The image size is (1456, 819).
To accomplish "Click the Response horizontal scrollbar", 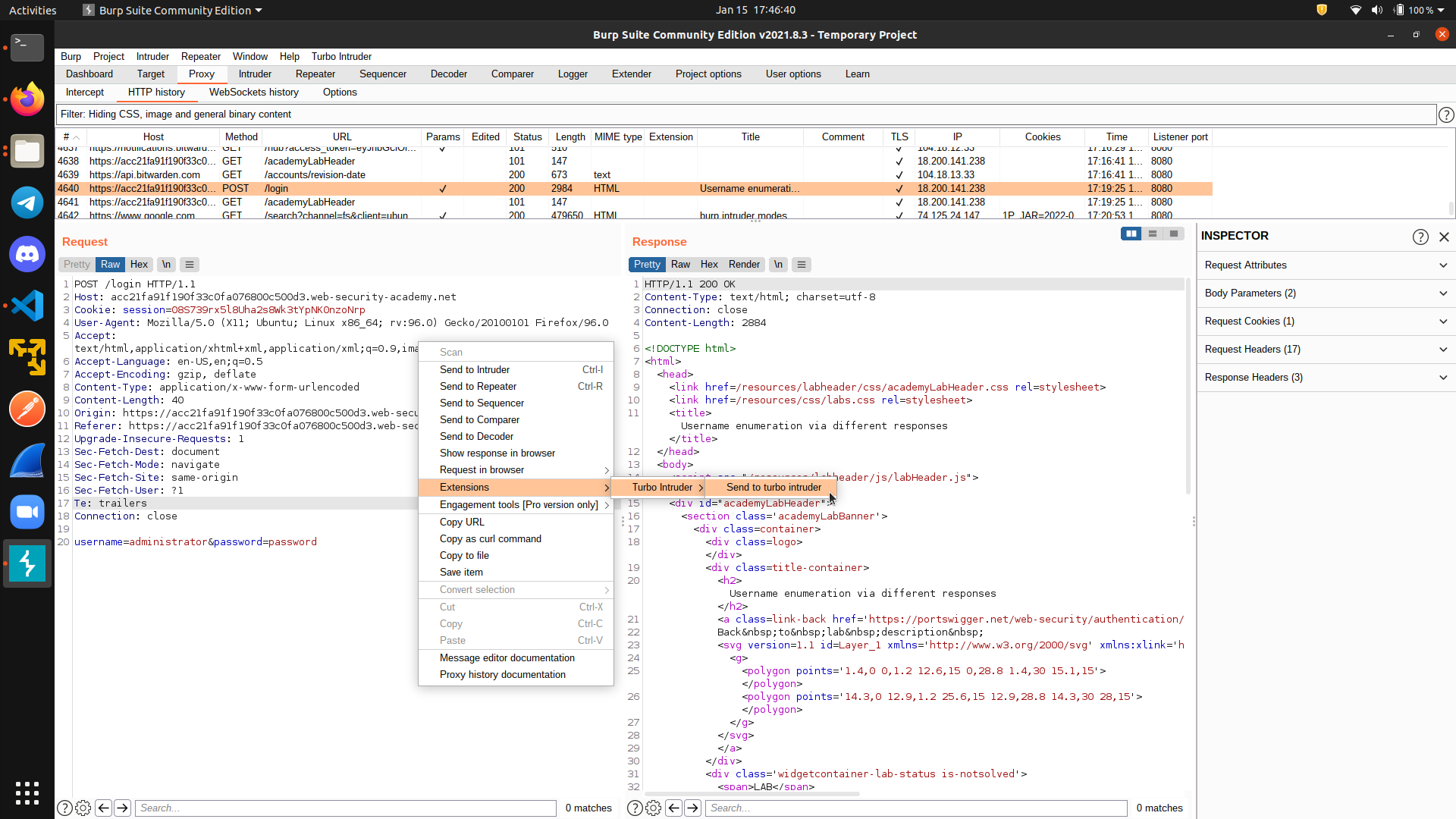I will [x=752, y=794].
